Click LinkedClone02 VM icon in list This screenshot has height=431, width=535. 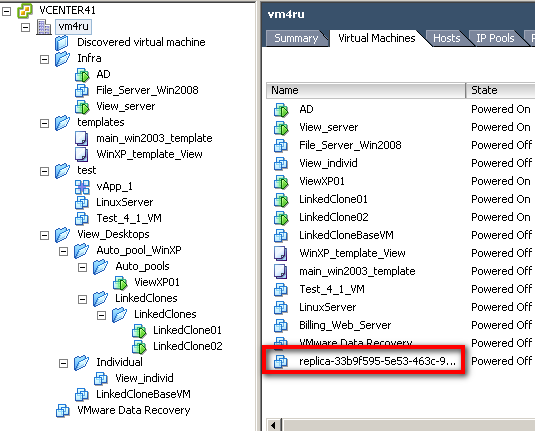[281, 218]
